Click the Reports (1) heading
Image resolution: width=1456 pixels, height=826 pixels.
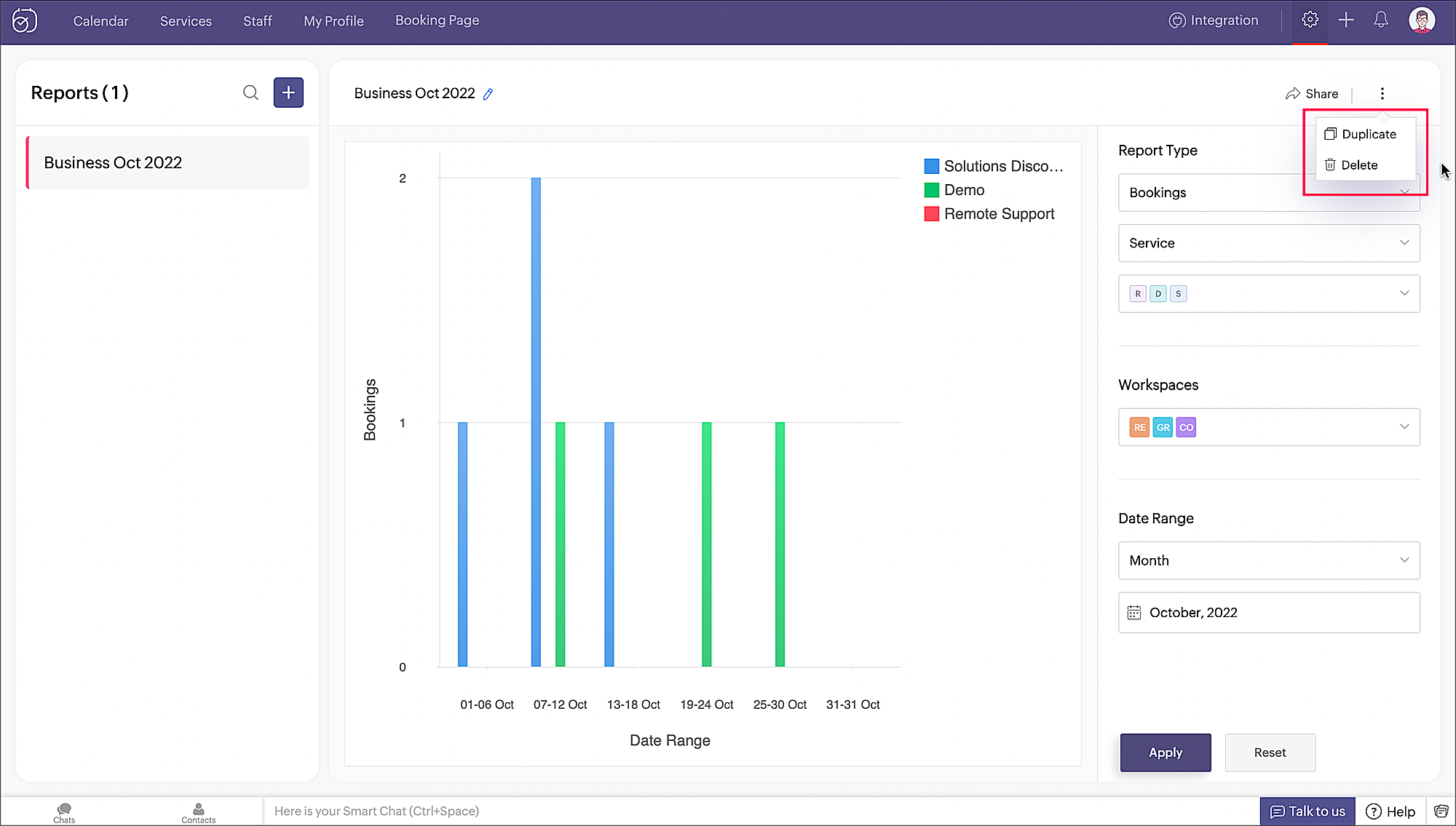click(79, 93)
